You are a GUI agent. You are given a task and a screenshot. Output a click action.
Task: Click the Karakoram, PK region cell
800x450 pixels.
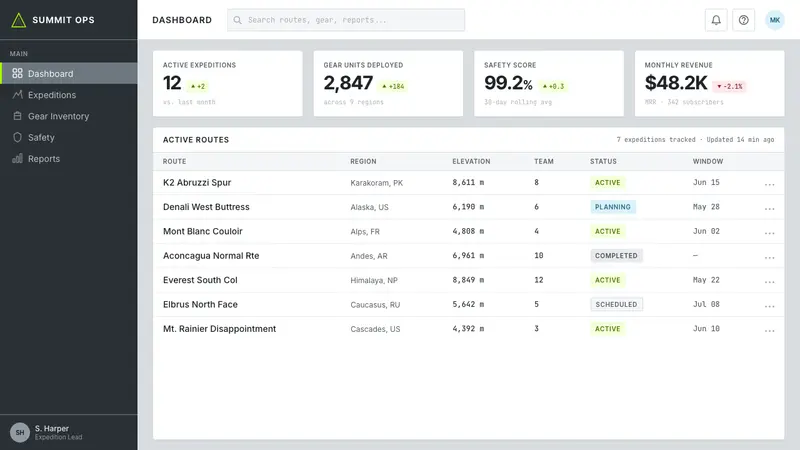(x=377, y=183)
